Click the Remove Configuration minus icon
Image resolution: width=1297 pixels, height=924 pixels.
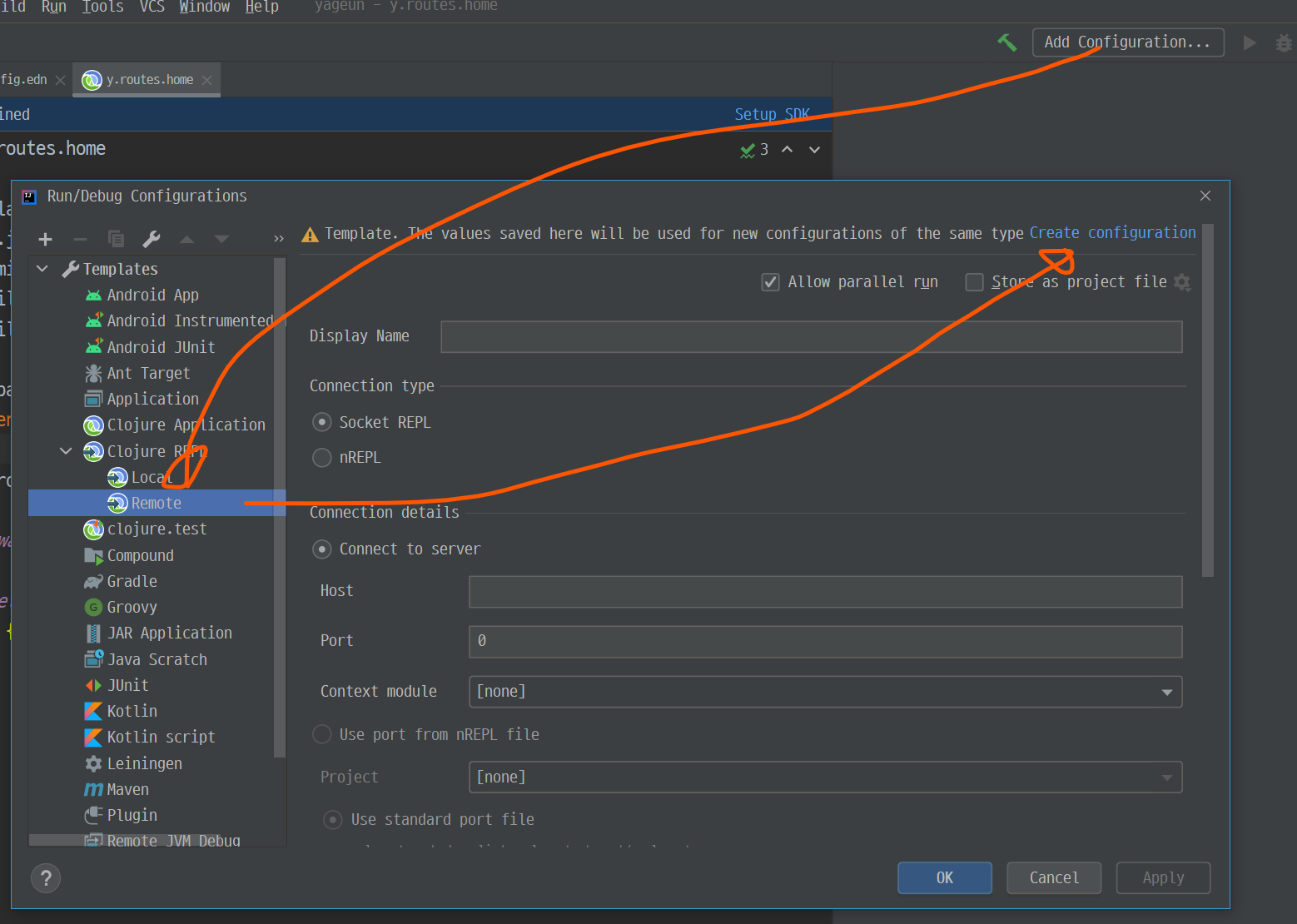point(80,240)
